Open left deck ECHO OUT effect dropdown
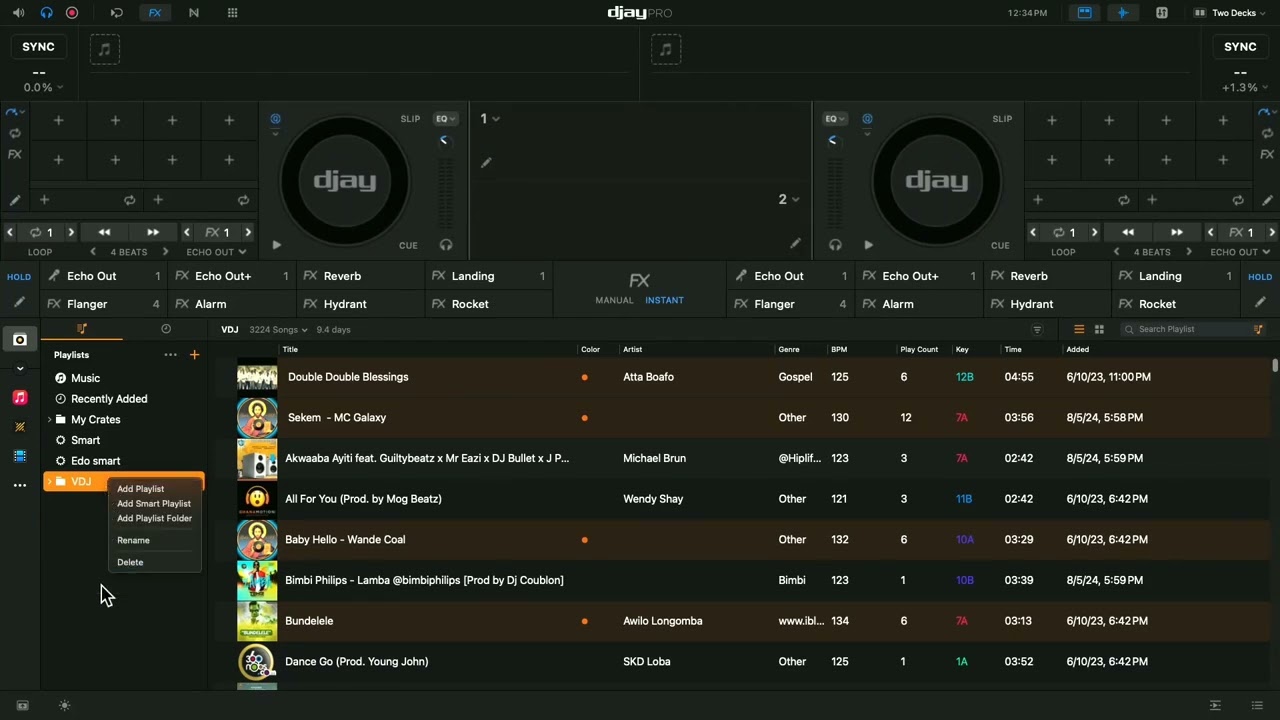The image size is (1280, 720). coord(217,252)
